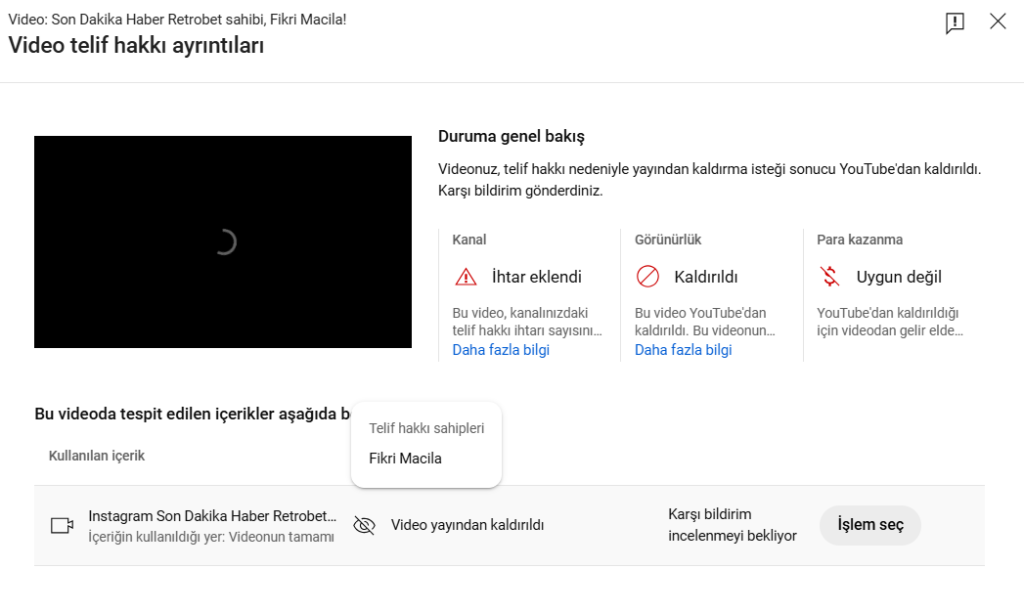
Task: Close the copyright details dialog
Action: pos(998,22)
